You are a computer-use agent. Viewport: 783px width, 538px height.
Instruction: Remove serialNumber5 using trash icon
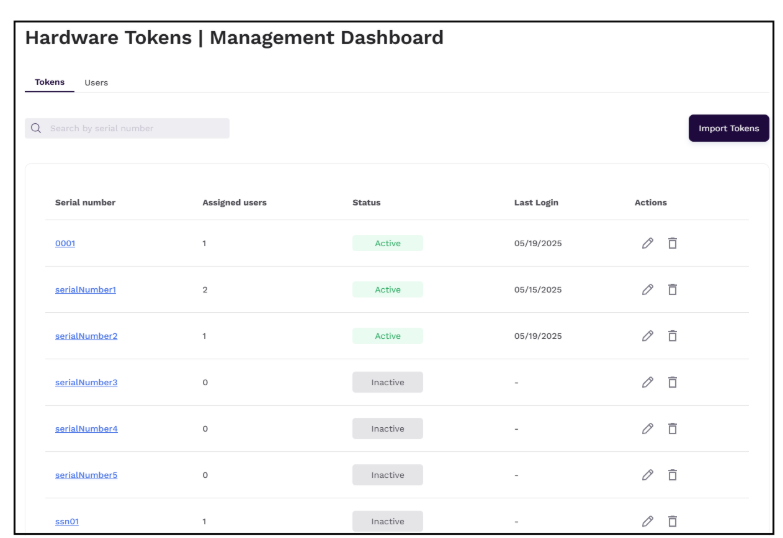click(672, 475)
